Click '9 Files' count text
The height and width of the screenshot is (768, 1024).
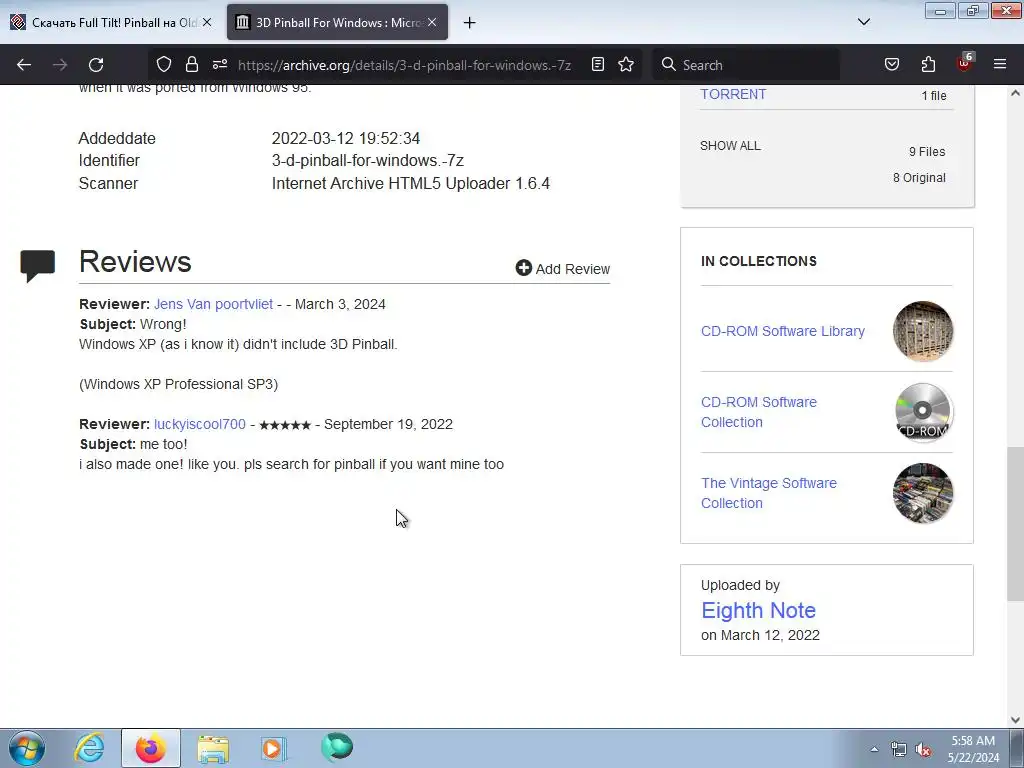(927, 152)
